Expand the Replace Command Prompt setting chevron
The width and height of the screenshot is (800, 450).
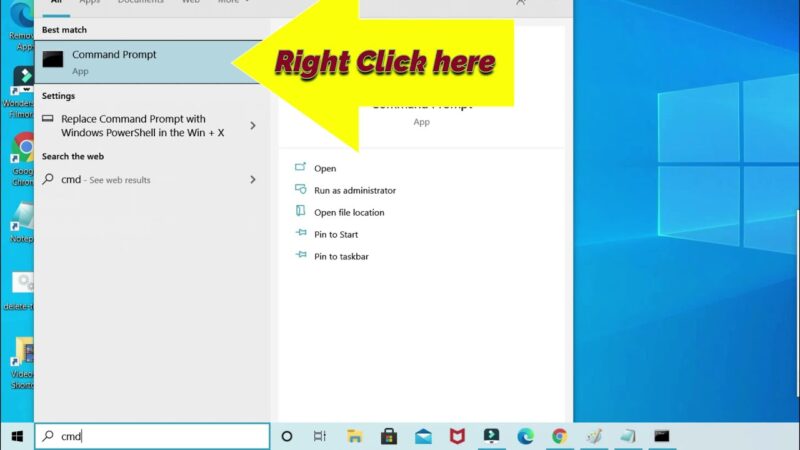coord(253,126)
